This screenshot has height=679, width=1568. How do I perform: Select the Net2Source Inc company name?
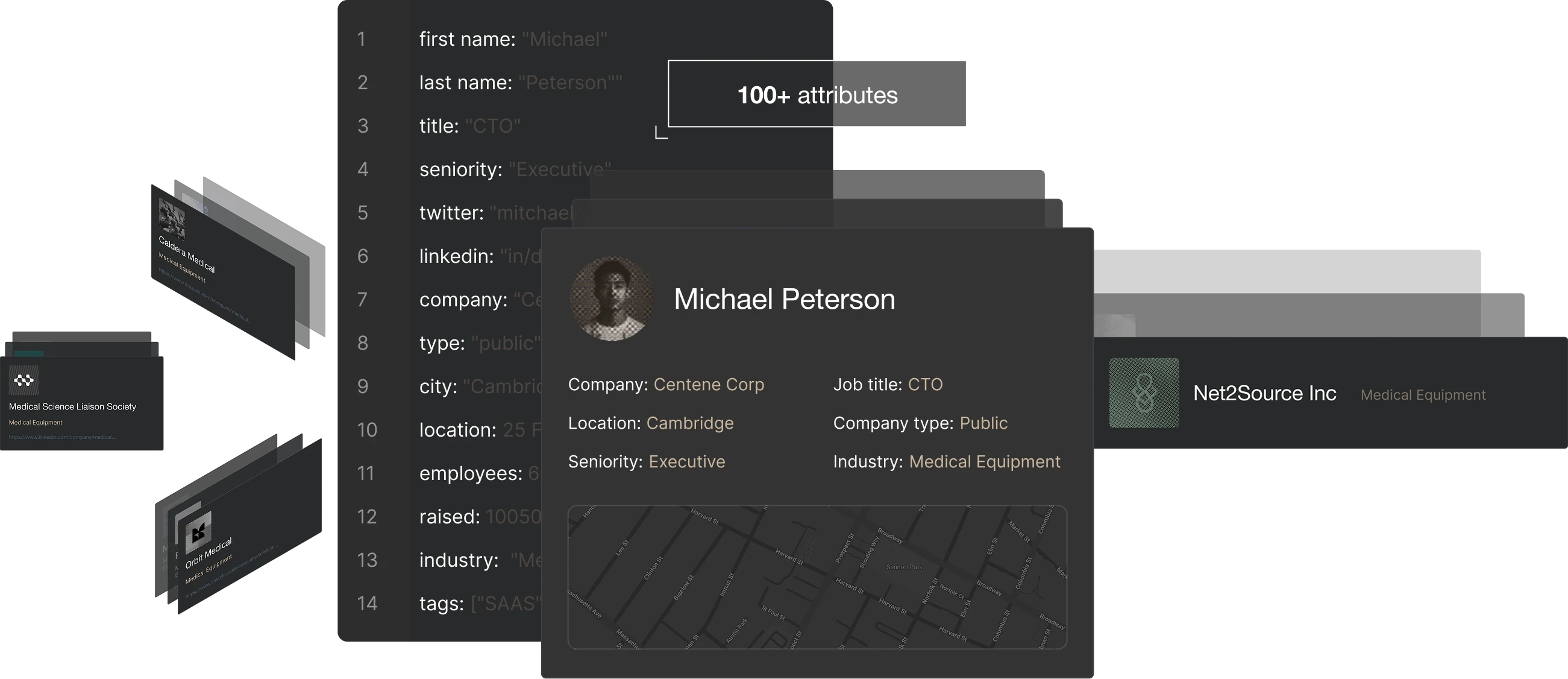1264,393
